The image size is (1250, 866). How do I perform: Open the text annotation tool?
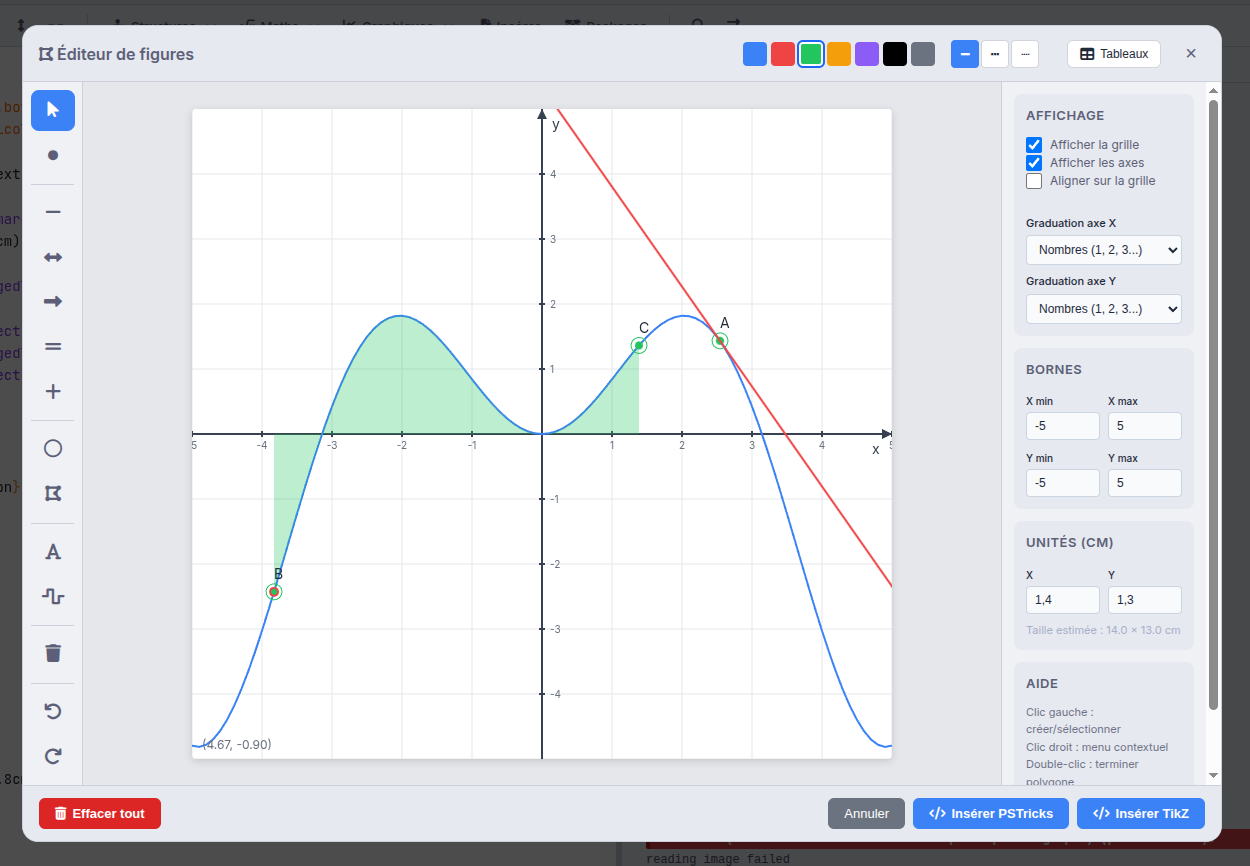(52, 551)
